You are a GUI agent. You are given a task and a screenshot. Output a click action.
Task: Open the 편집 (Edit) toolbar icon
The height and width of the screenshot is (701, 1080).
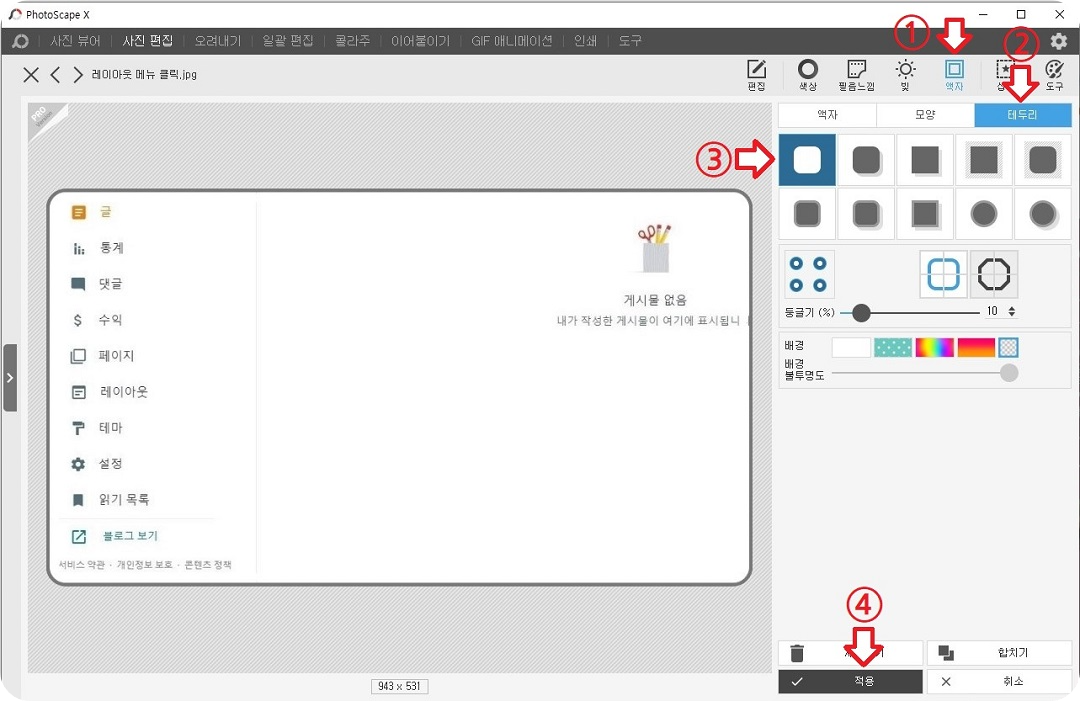pos(756,75)
